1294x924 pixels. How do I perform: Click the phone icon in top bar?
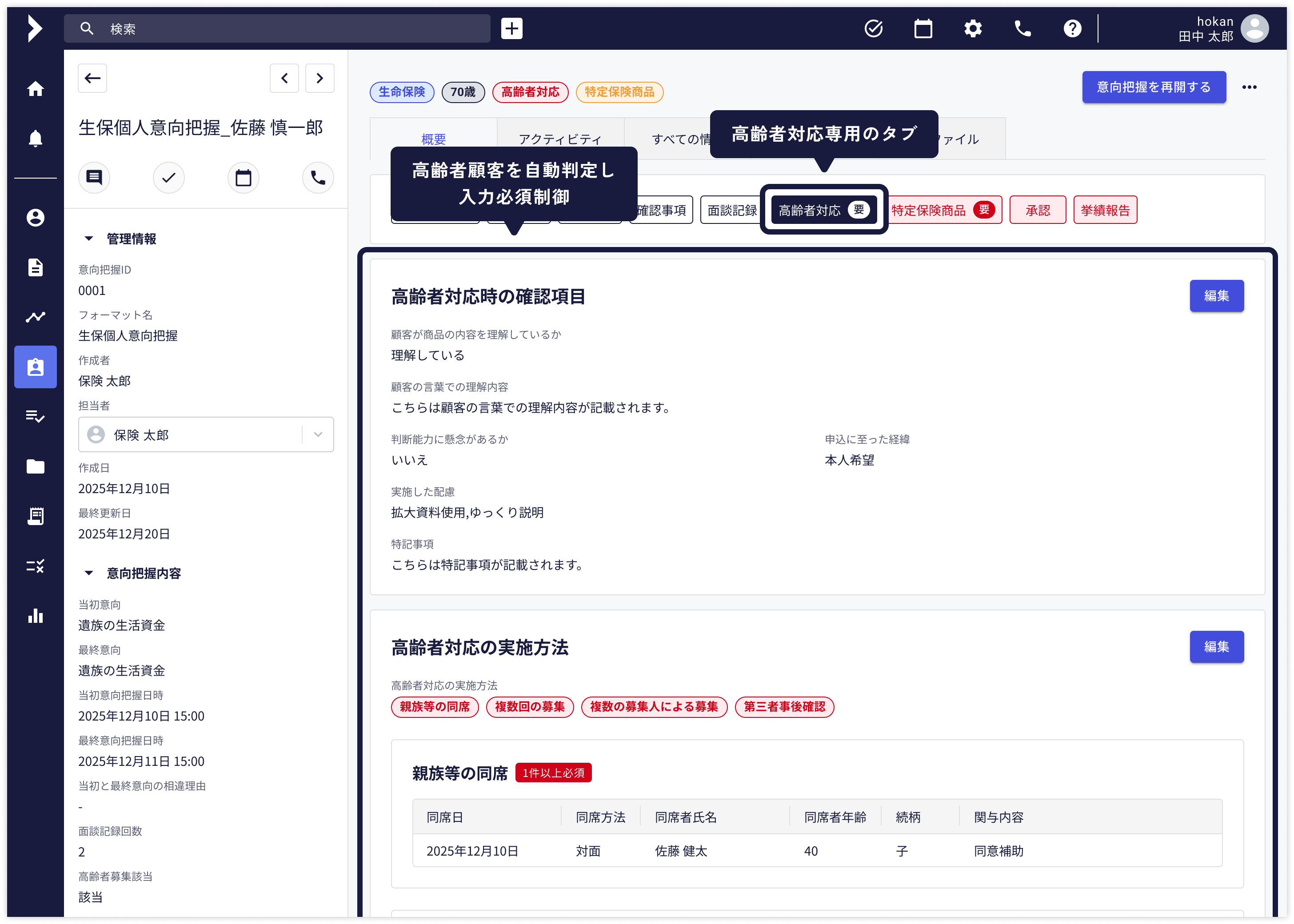[x=1022, y=28]
